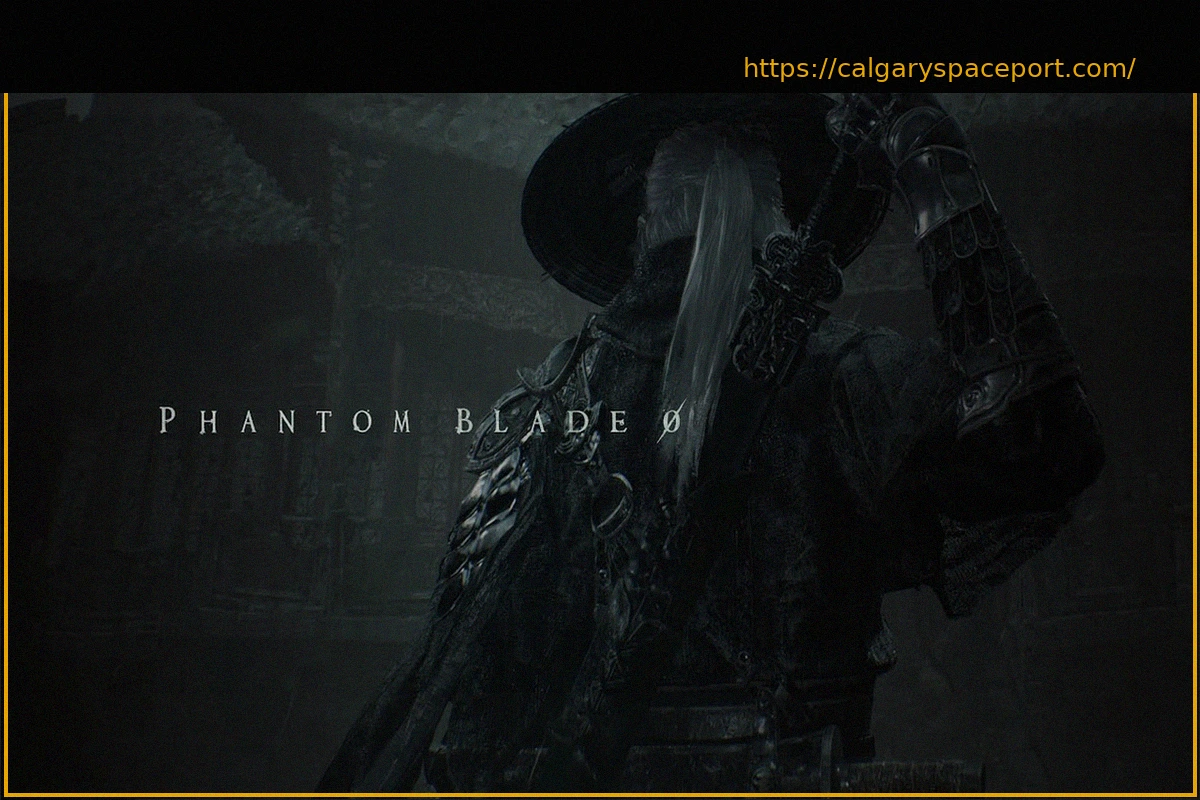Screen dimensions: 1200x800
Task: Open the calgaryspaceport.com URL link
Action: (x=938, y=69)
